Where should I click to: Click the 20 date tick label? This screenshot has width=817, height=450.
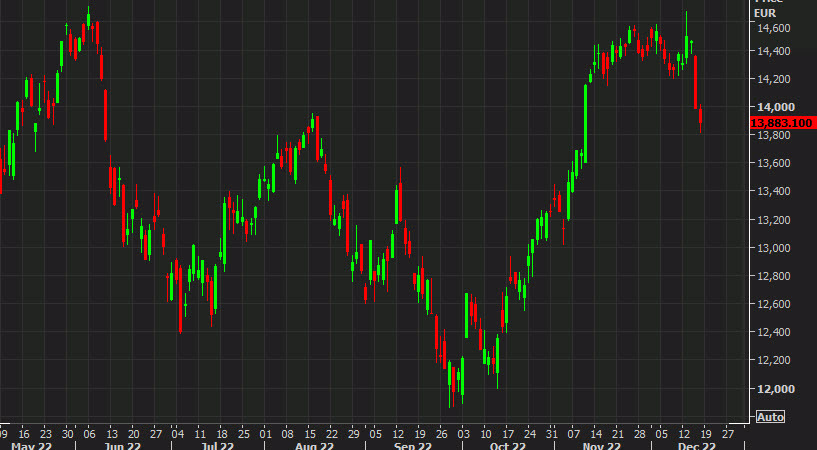coord(134,434)
